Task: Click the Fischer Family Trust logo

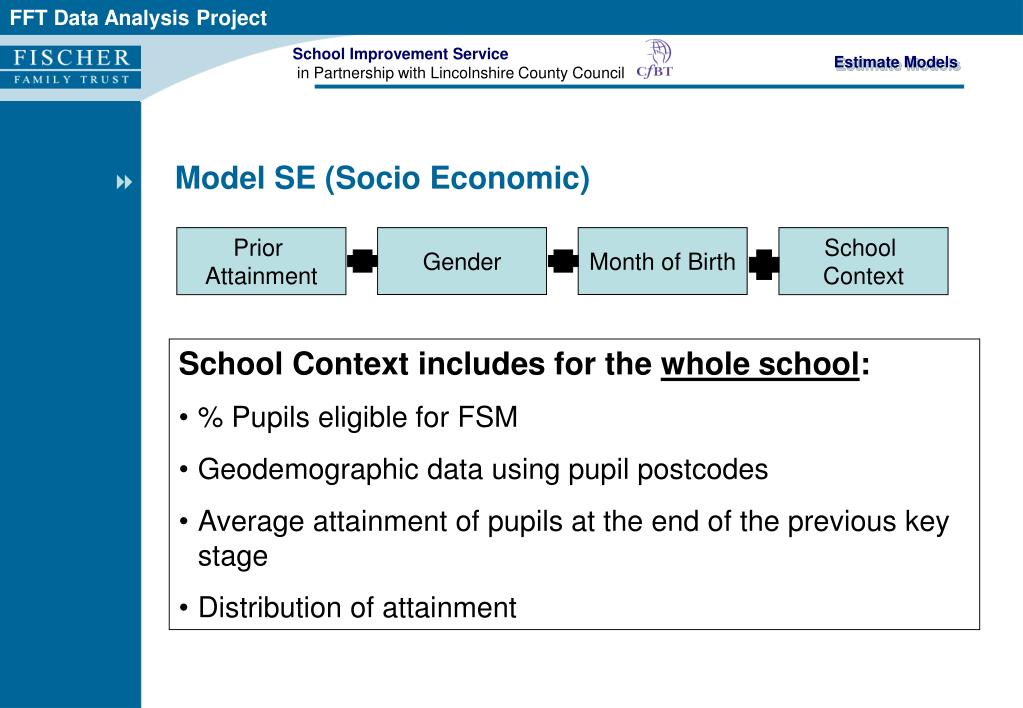Action: point(70,67)
